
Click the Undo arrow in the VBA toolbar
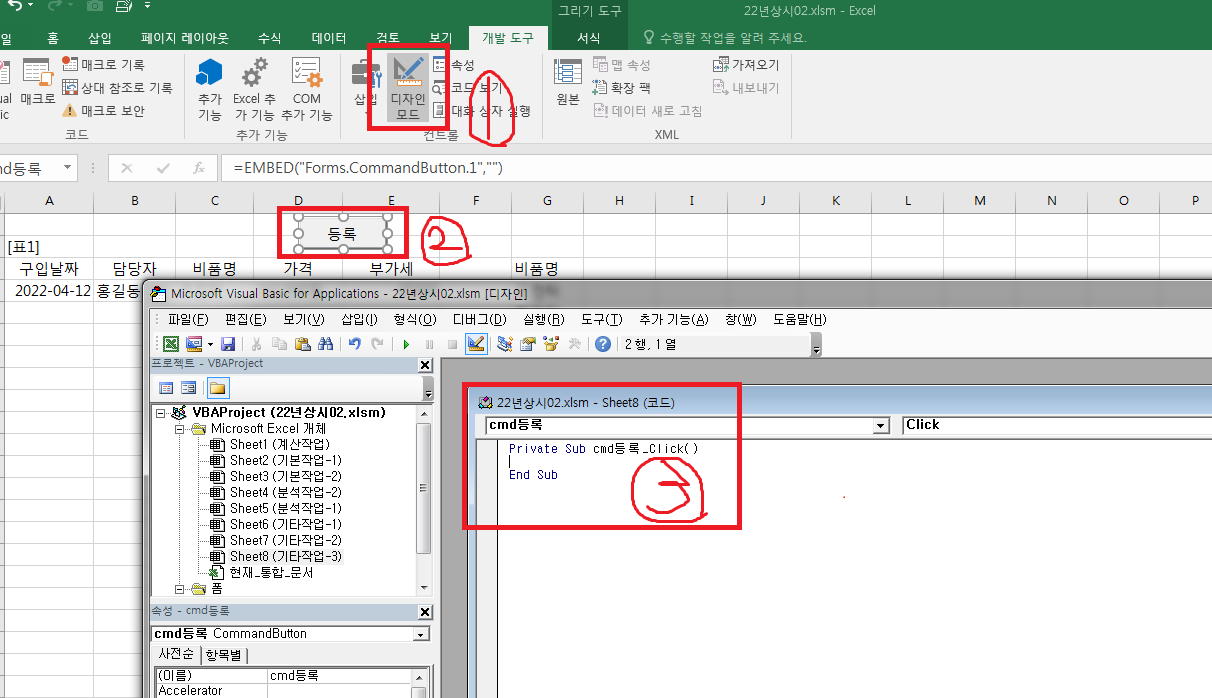[354, 344]
